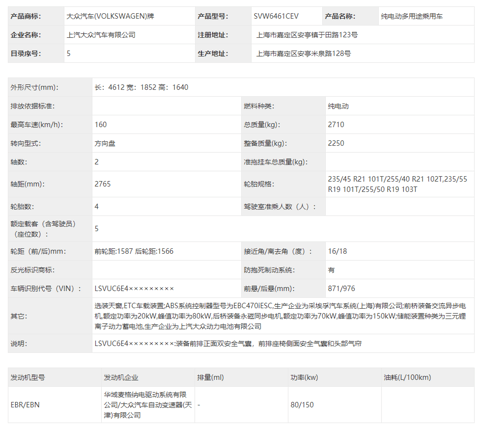Select the production address 米泉路128号 text

click(303, 53)
